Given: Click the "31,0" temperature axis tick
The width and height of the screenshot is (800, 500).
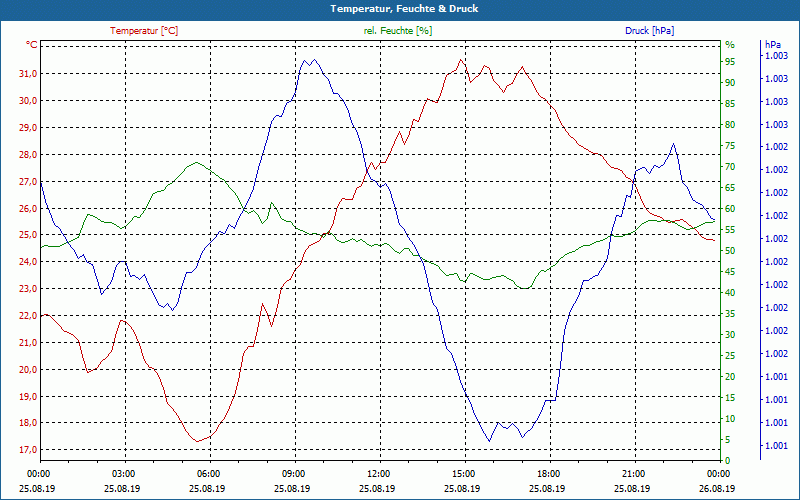Looking at the screenshot, I should pos(28,74).
